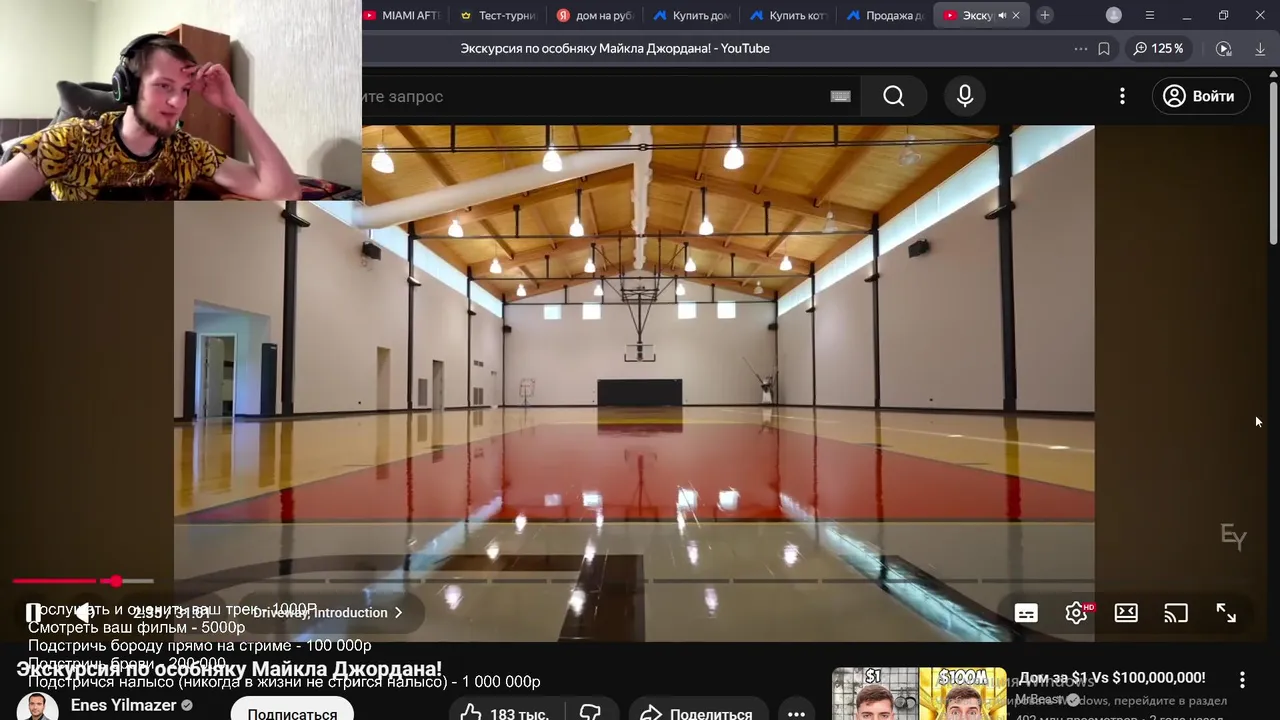Open the address bar three-dot options

click(1081, 48)
